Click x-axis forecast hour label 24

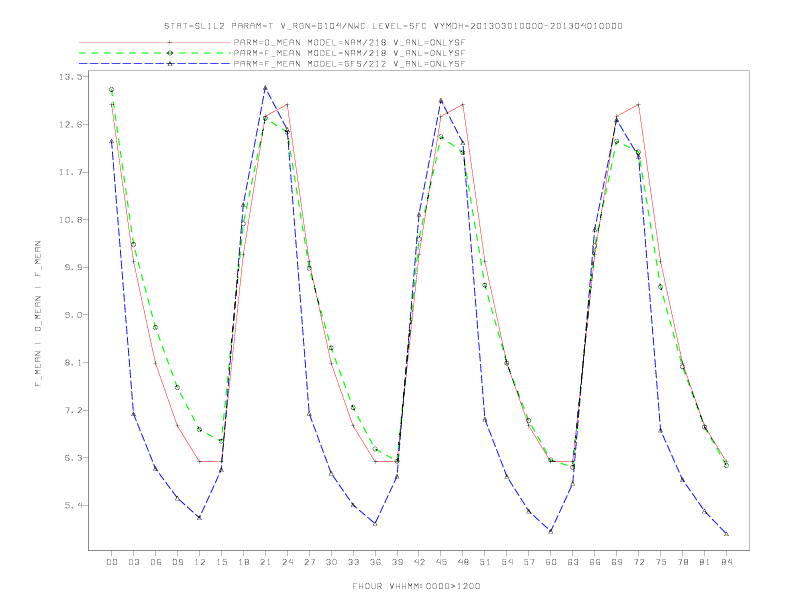(x=287, y=562)
